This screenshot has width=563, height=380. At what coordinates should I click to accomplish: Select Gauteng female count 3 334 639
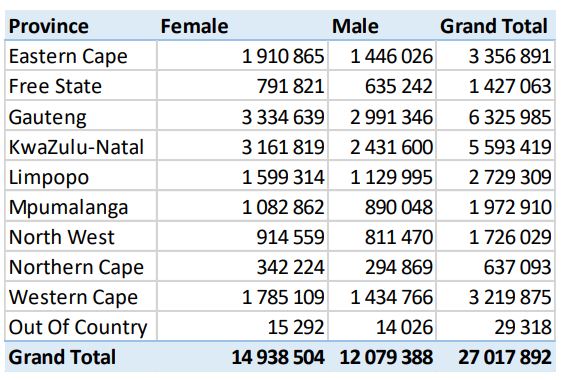(x=283, y=117)
